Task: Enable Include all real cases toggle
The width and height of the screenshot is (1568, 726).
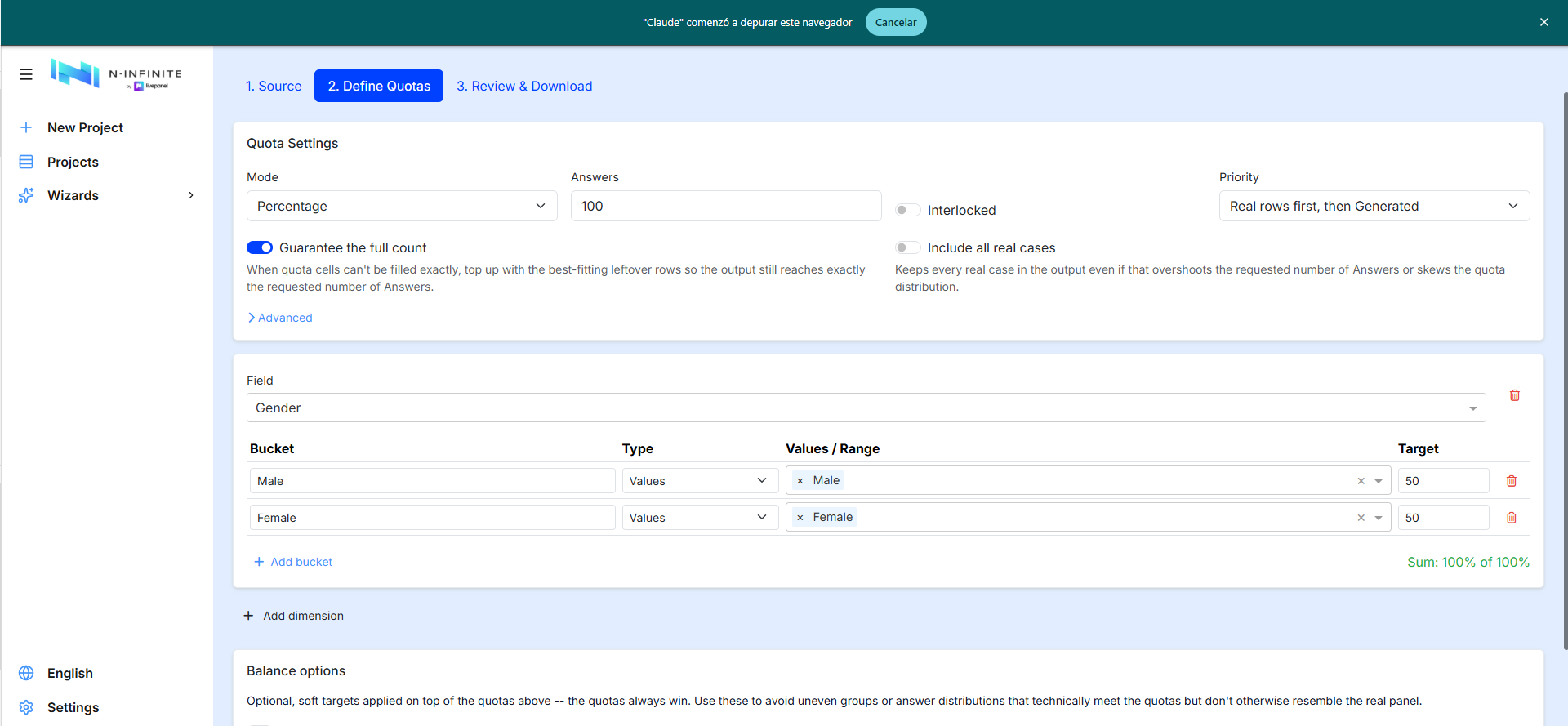Action: point(907,247)
